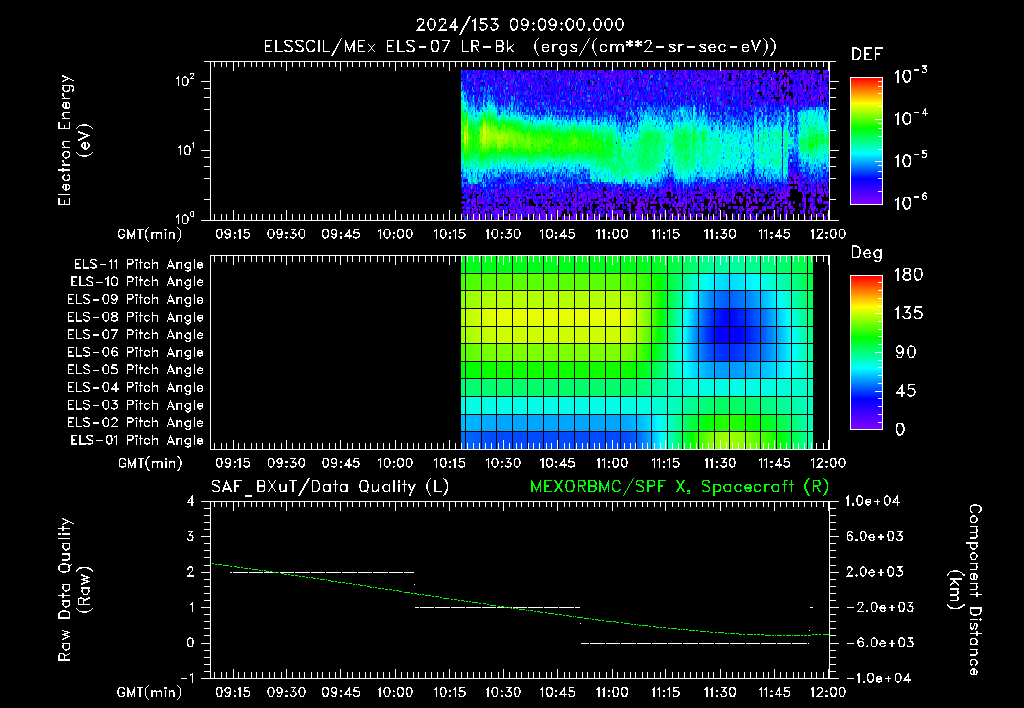Click the 90 tick on Deg color bar
Image resolution: width=1024 pixels, height=708 pixels.
click(x=905, y=352)
